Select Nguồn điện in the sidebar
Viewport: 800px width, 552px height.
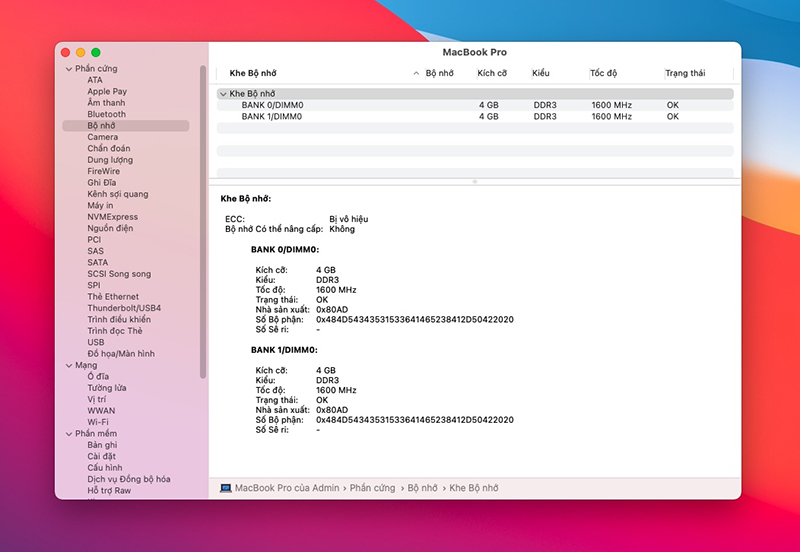click(x=110, y=228)
